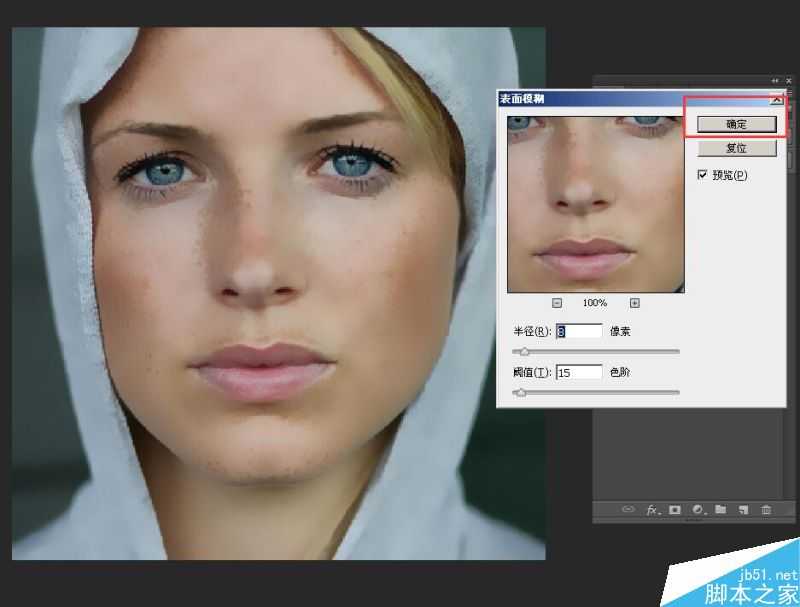Zoom out the Surface Blur preview

click(557, 303)
